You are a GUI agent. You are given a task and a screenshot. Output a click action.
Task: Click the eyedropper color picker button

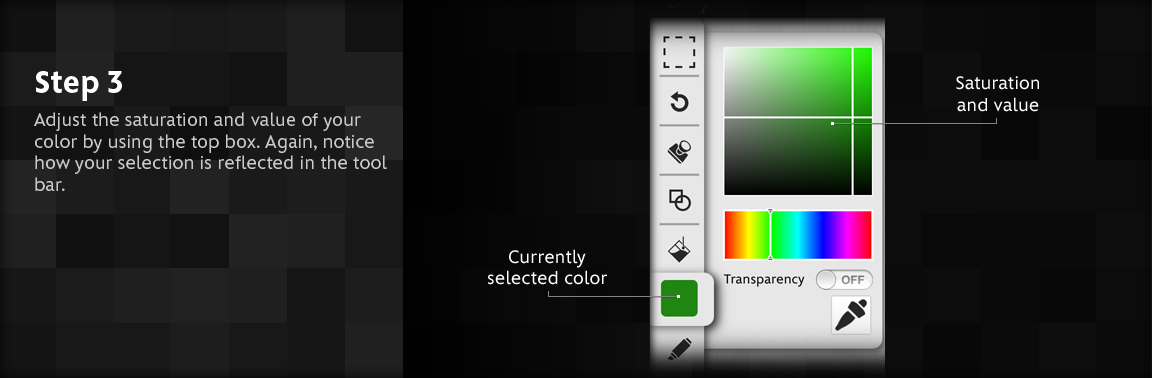851,315
